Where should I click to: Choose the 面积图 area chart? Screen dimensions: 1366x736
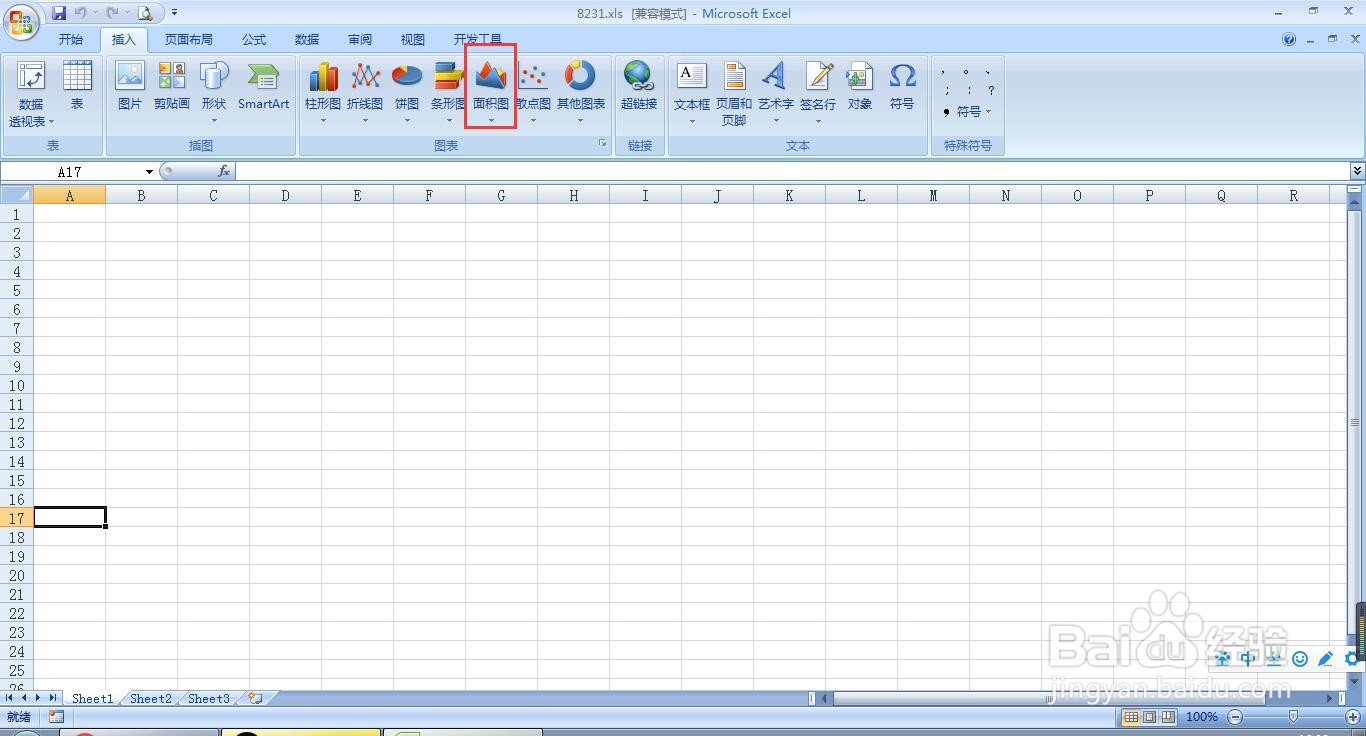point(491,92)
